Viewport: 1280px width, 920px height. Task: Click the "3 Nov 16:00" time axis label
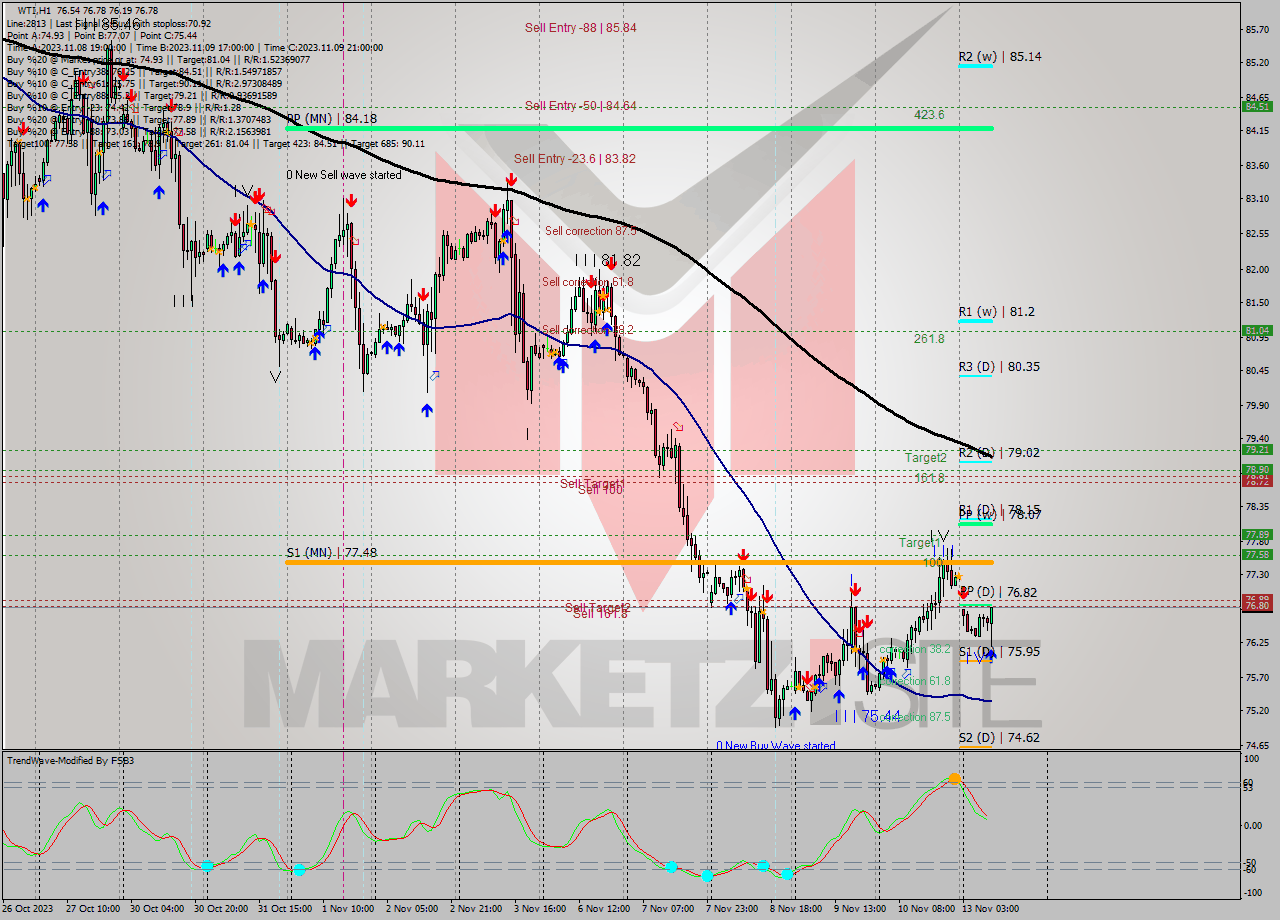click(540, 908)
